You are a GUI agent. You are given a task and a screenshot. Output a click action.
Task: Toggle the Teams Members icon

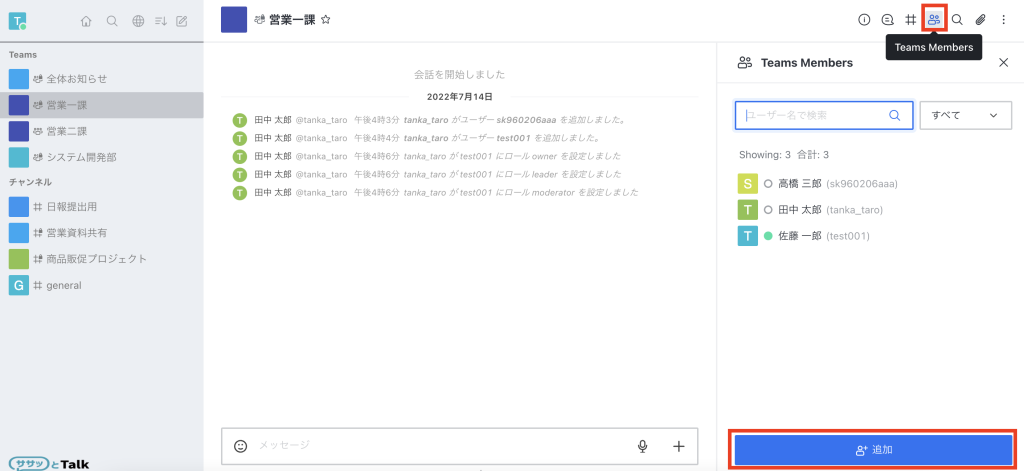934,20
